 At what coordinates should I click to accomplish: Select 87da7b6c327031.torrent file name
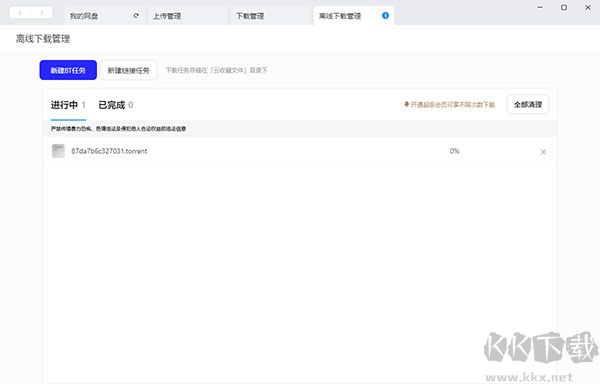(109, 151)
